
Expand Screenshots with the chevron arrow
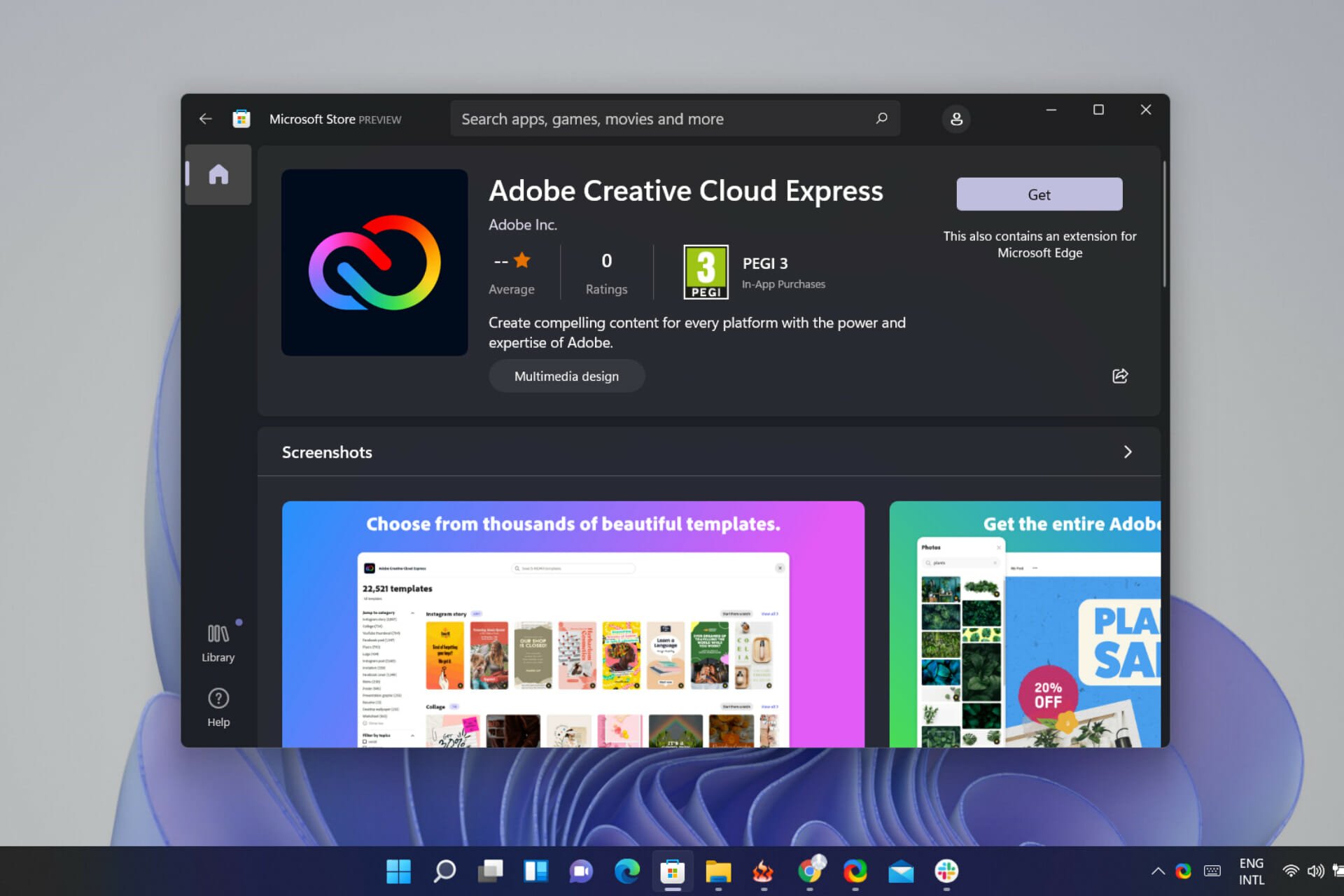click(x=1128, y=451)
